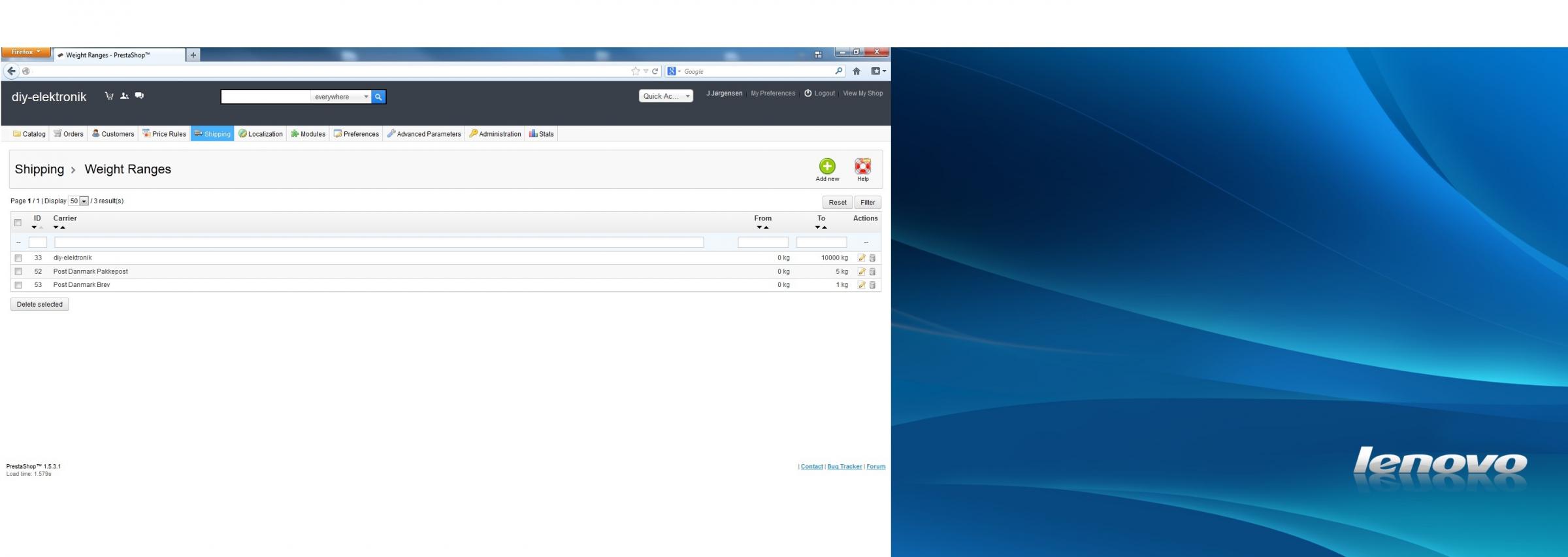Open the View My Shop link
The width and height of the screenshot is (1568, 557).
(862, 93)
